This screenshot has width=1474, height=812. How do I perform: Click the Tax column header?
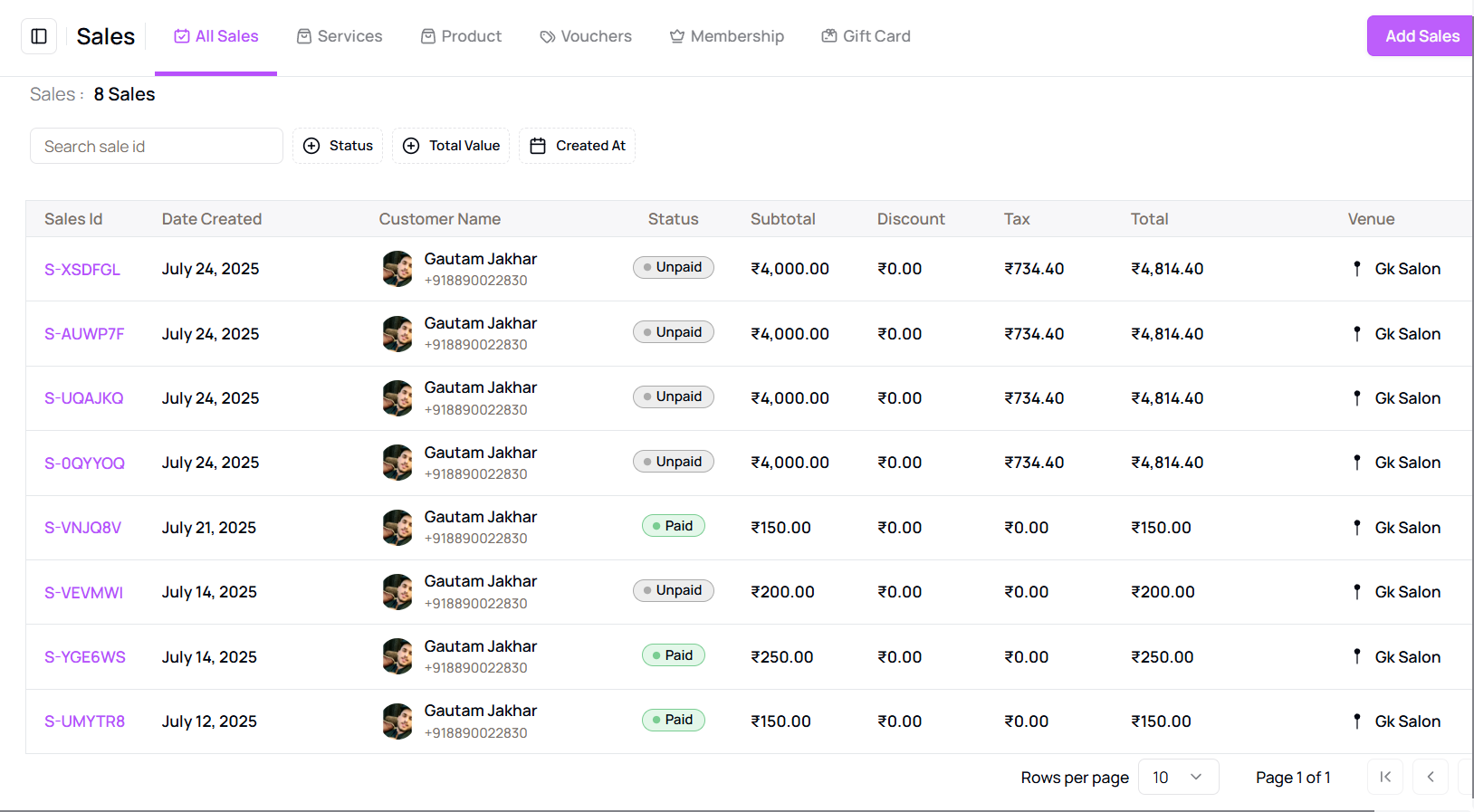coord(1017,219)
